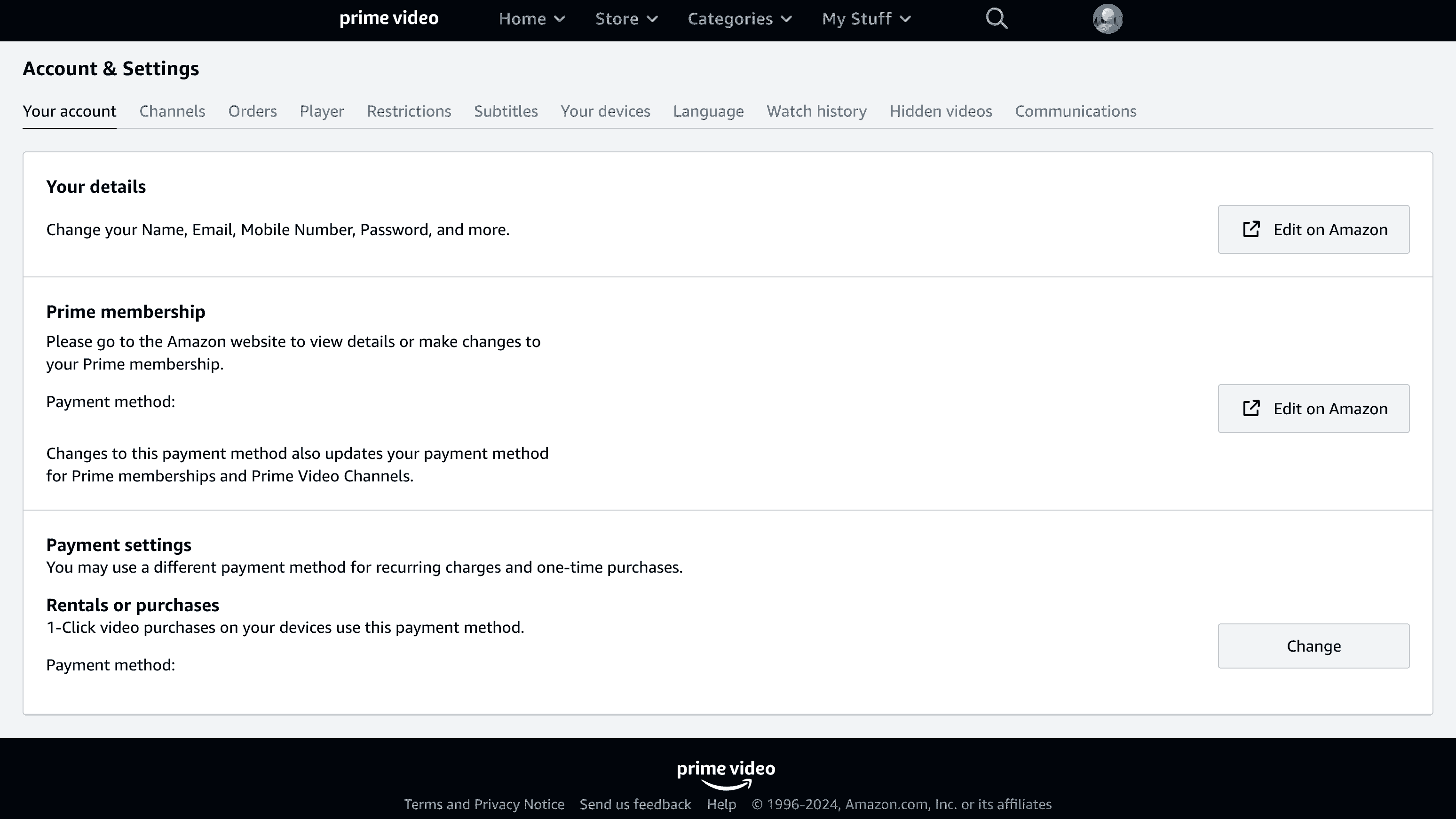Image resolution: width=1456 pixels, height=819 pixels.
Task: Click the external link icon for Your Details
Action: pyautogui.click(x=1251, y=229)
